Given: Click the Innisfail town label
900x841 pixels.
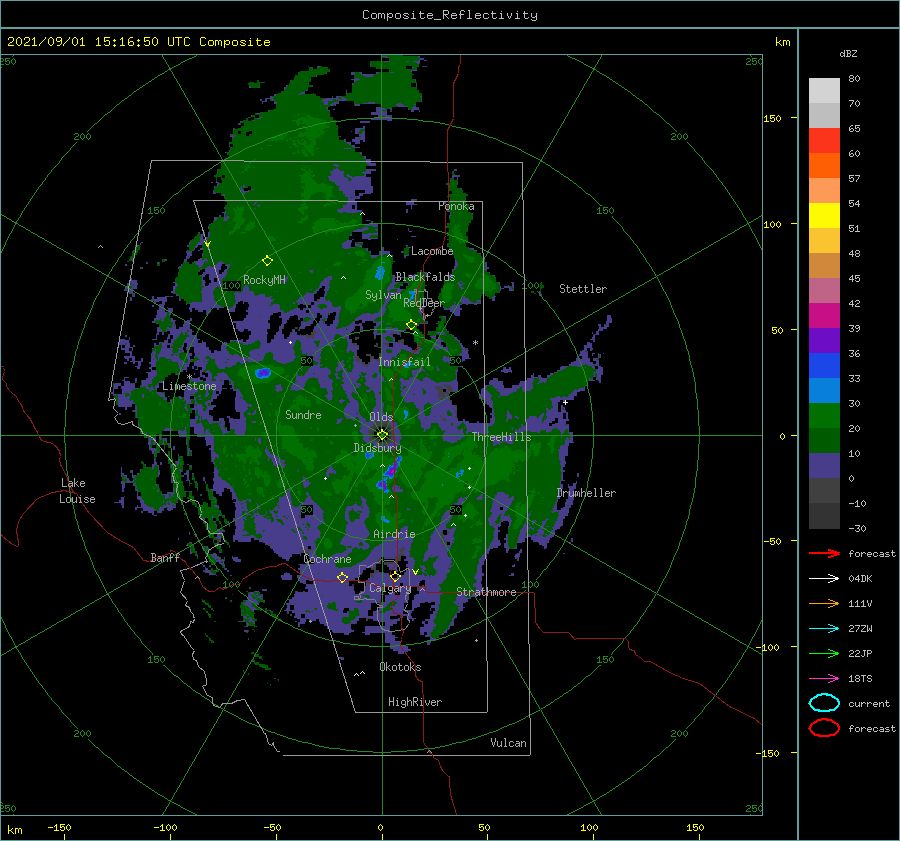Looking at the screenshot, I should click(x=404, y=362).
